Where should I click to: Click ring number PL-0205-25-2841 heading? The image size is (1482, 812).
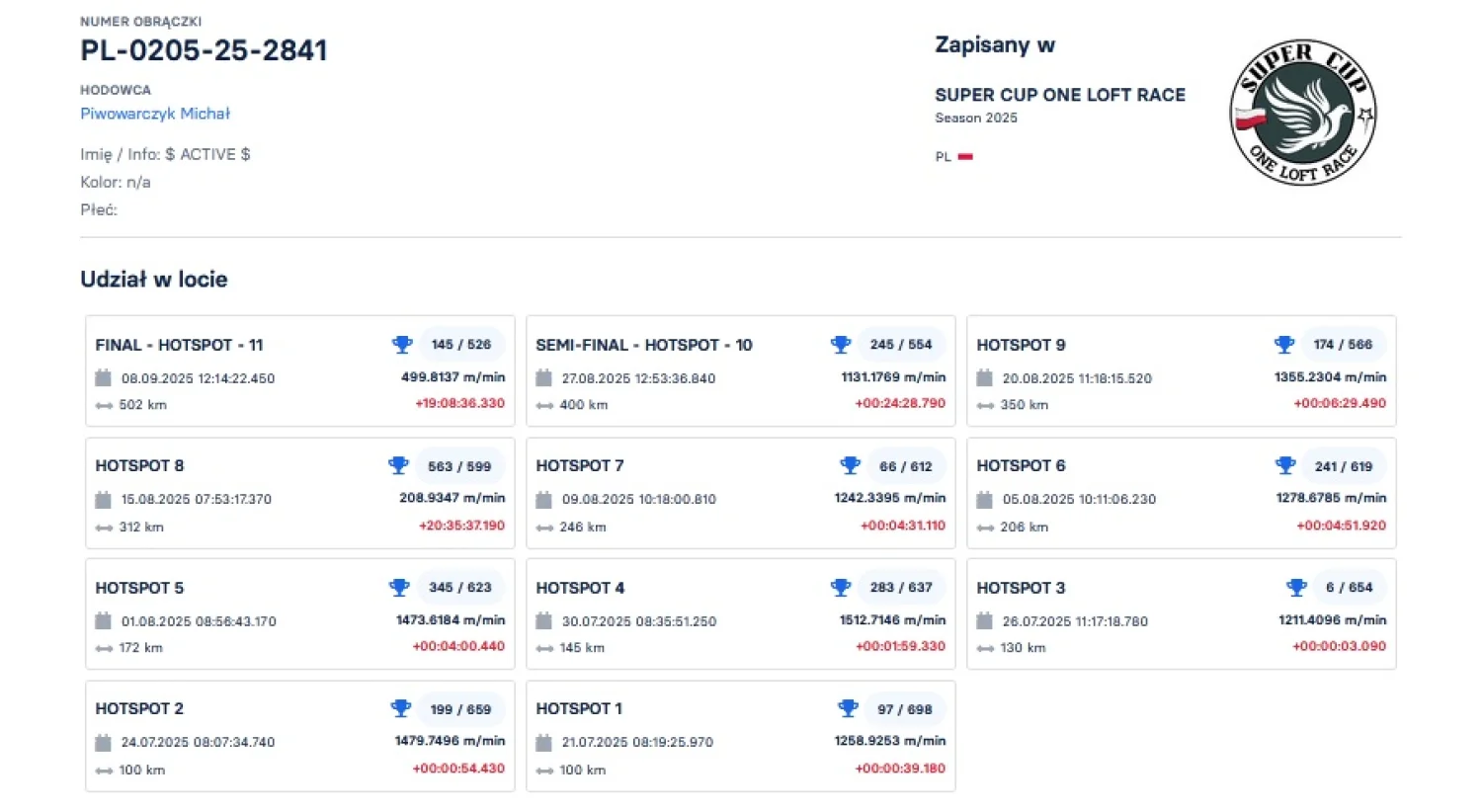click(204, 50)
